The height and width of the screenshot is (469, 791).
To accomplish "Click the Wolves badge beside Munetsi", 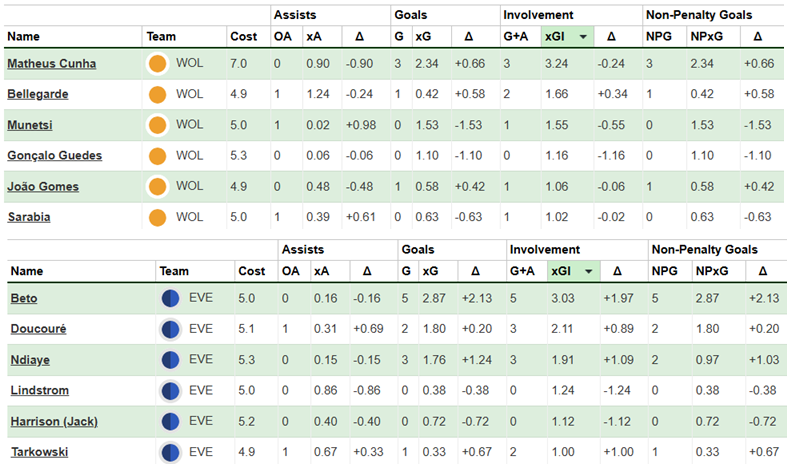I will pyautogui.click(x=156, y=125).
